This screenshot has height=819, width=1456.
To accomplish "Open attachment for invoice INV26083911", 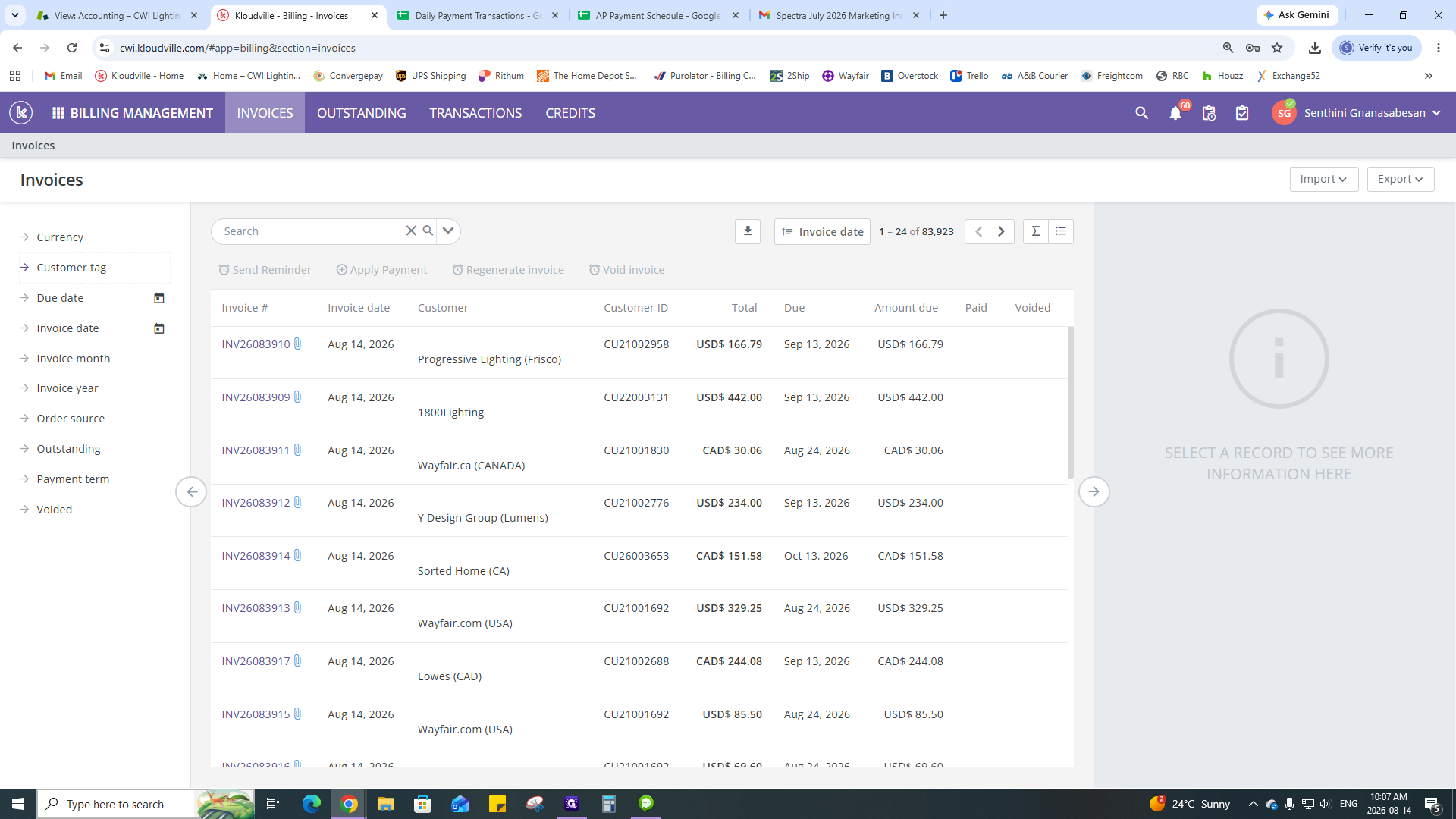I will tap(298, 450).
